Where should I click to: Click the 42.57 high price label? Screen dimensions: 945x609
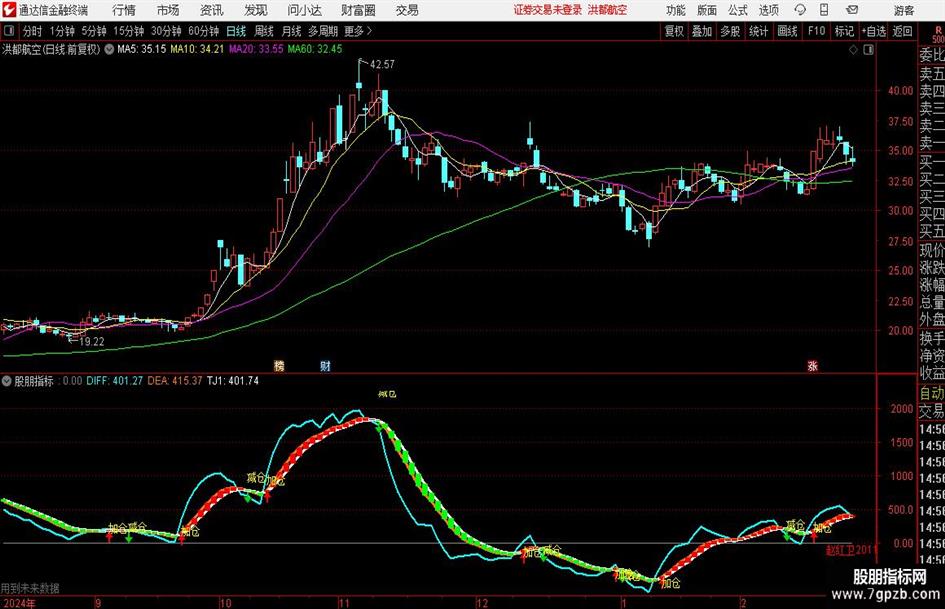pos(382,64)
